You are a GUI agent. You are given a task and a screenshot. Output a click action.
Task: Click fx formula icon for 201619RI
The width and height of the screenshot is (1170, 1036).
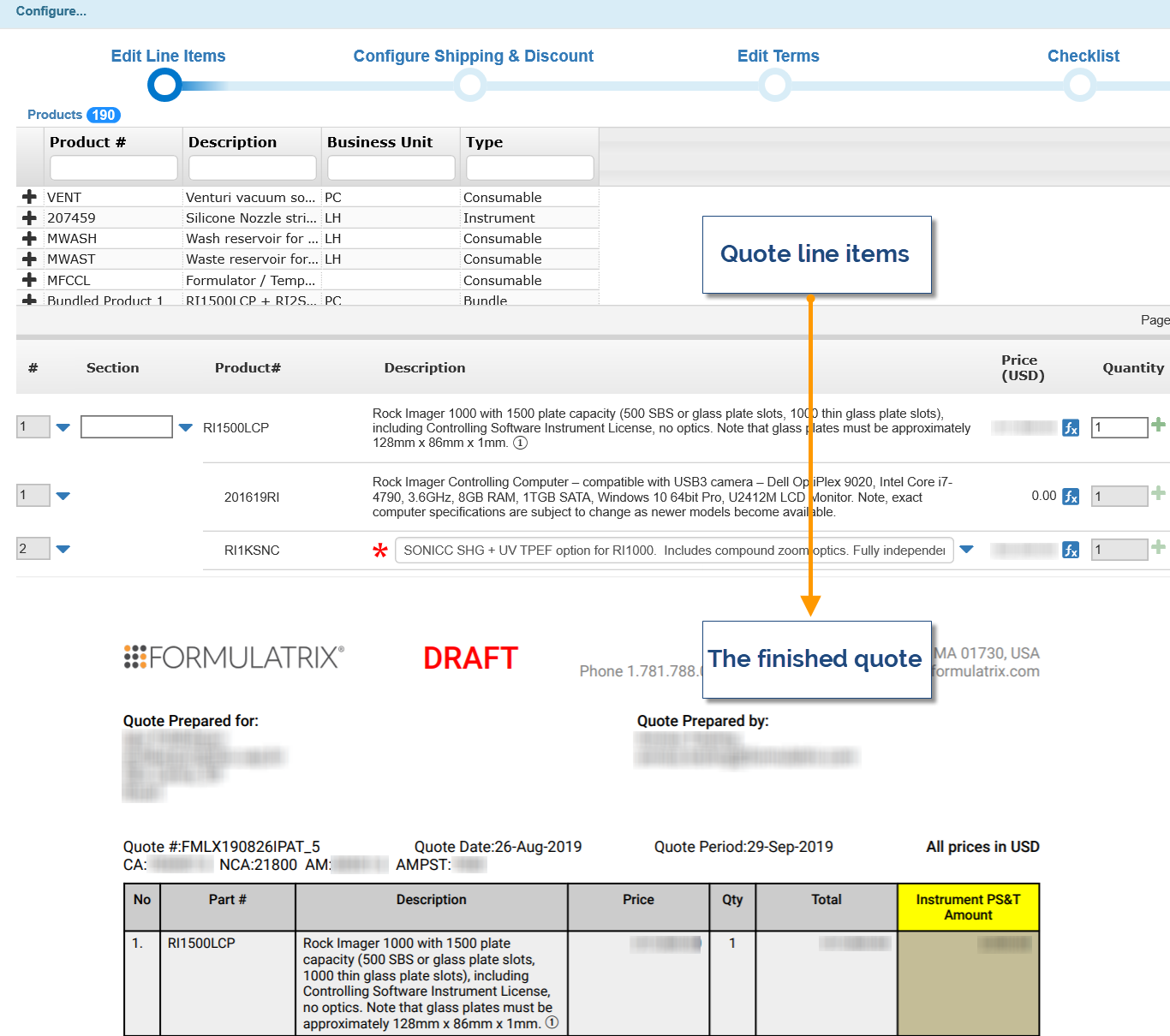(1071, 497)
